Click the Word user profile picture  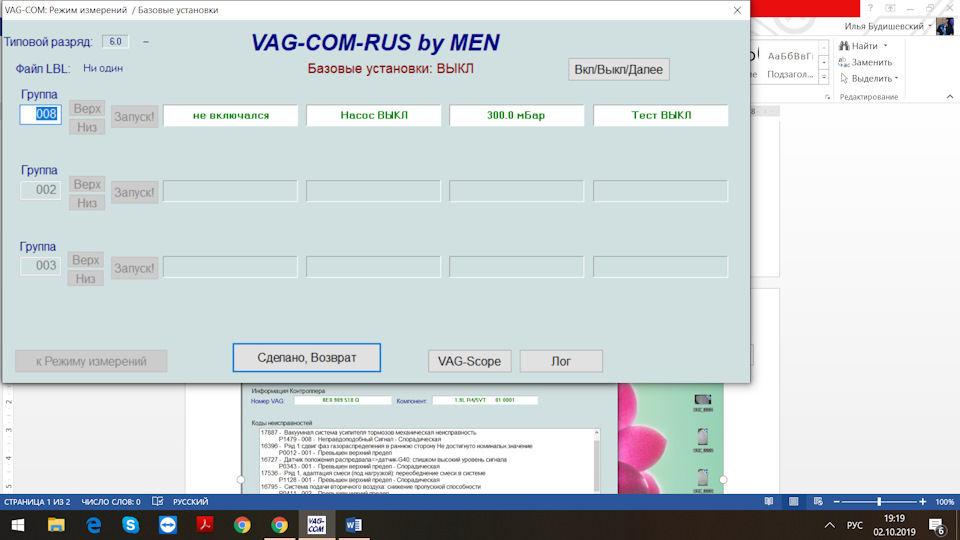pyautogui.click(x=945, y=26)
